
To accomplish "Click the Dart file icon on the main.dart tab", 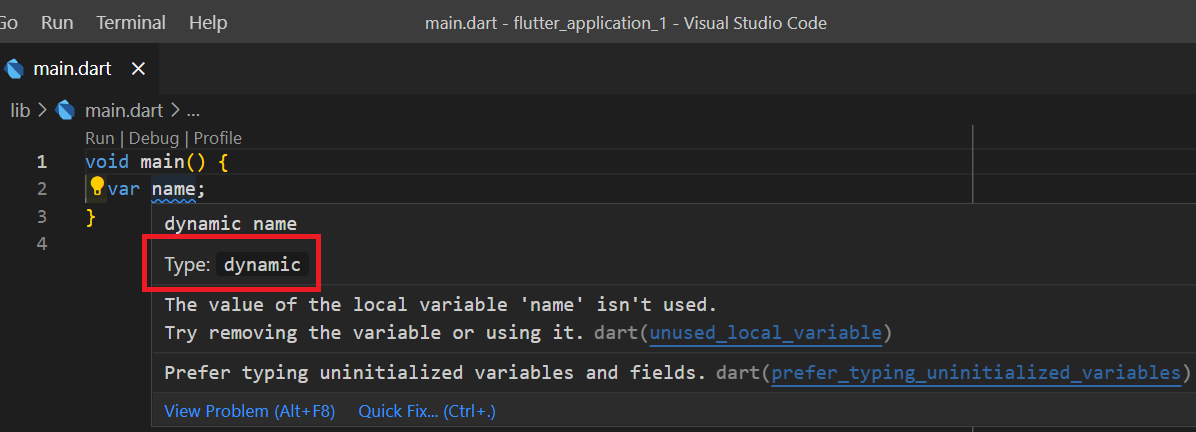I will (x=13, y=69).
